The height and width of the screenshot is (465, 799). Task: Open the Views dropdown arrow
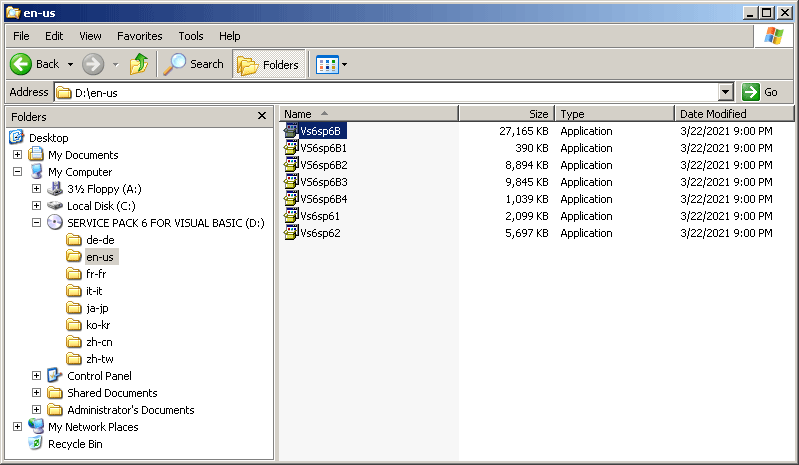coord(344,65)
